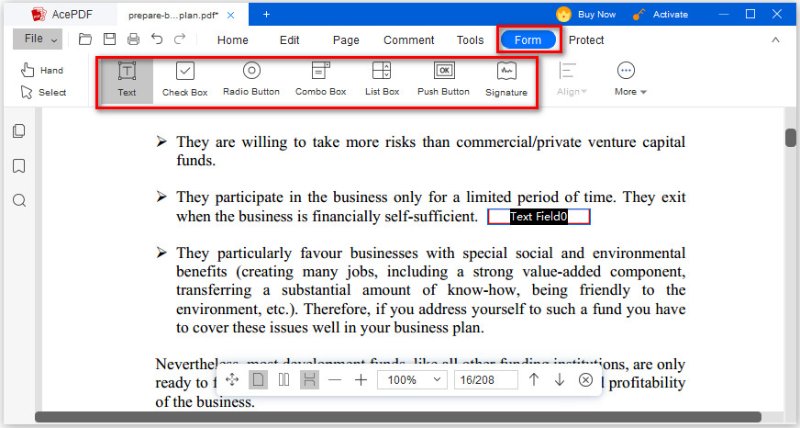Click the Activate button

[x=661, y=14]
